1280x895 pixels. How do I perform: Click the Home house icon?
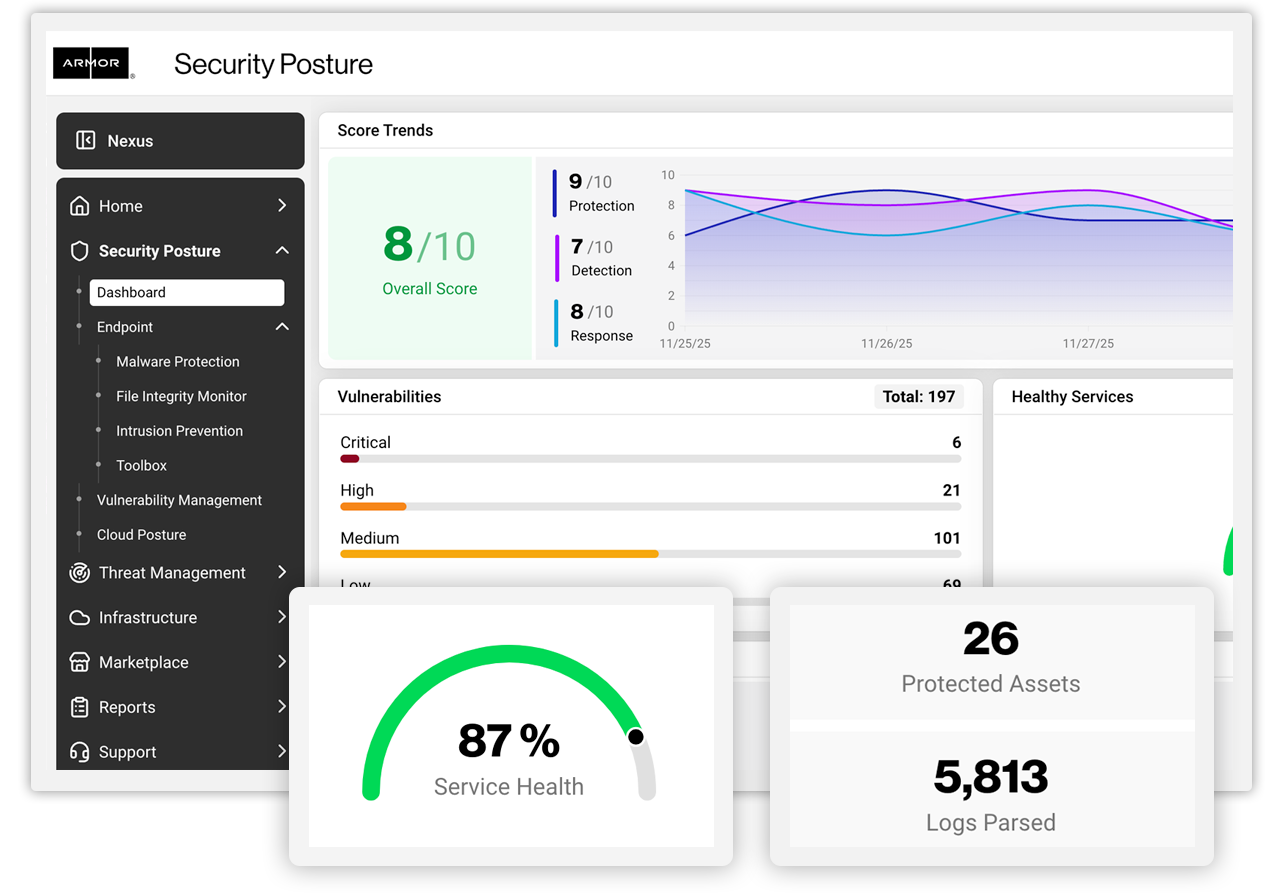coord(79,206)
